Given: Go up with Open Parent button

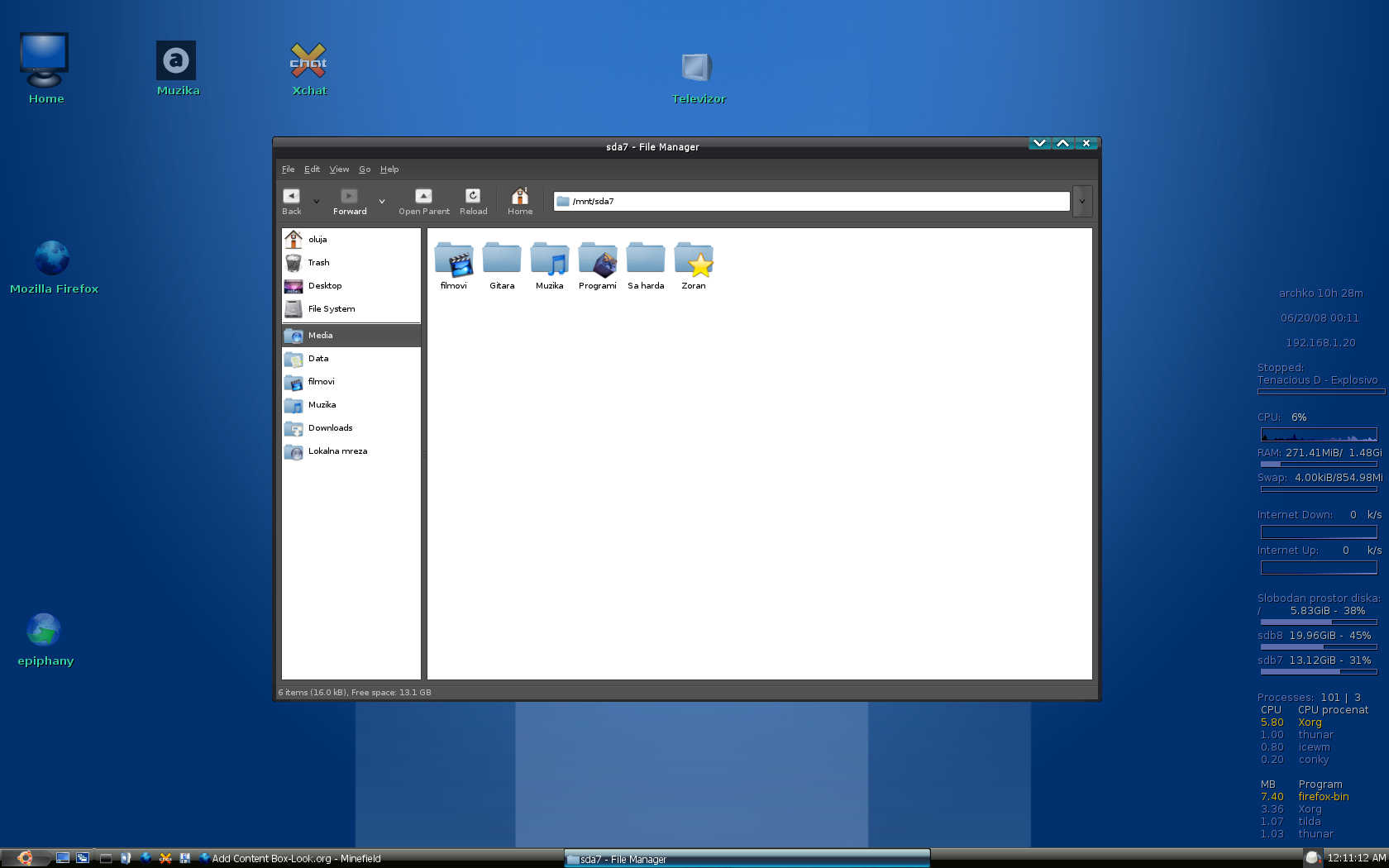Looking at the screenshot, I should (423, 201).
